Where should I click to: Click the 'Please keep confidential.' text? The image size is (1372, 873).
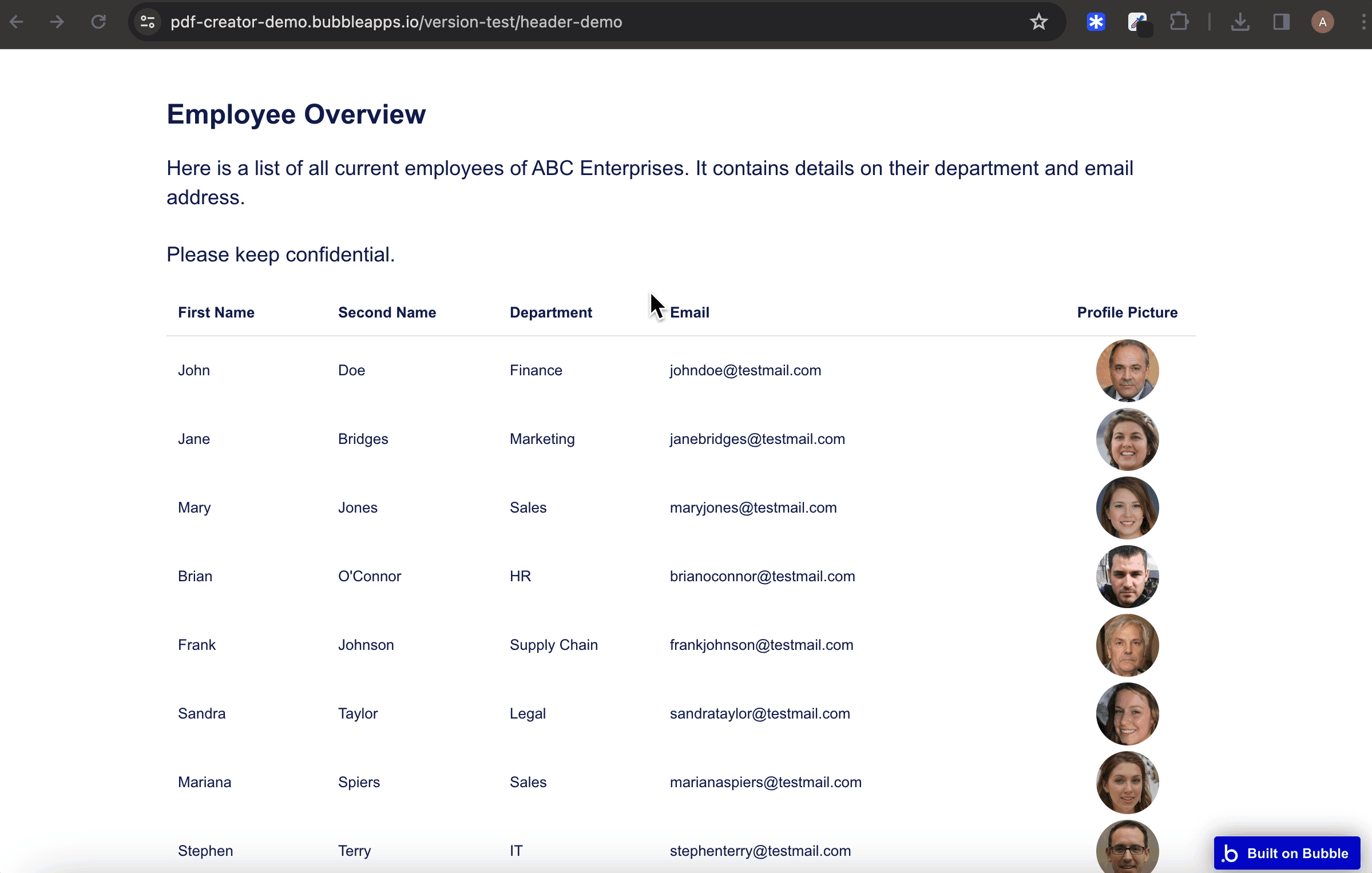[280, 255]
